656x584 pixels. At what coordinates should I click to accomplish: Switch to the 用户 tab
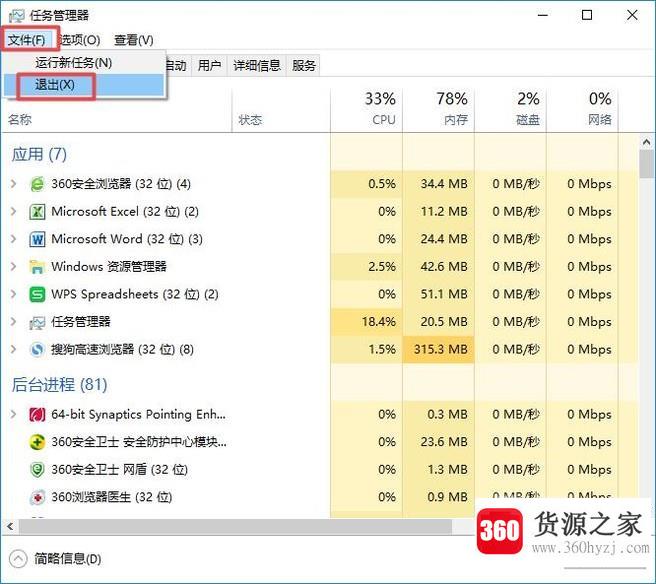(209, 66)
